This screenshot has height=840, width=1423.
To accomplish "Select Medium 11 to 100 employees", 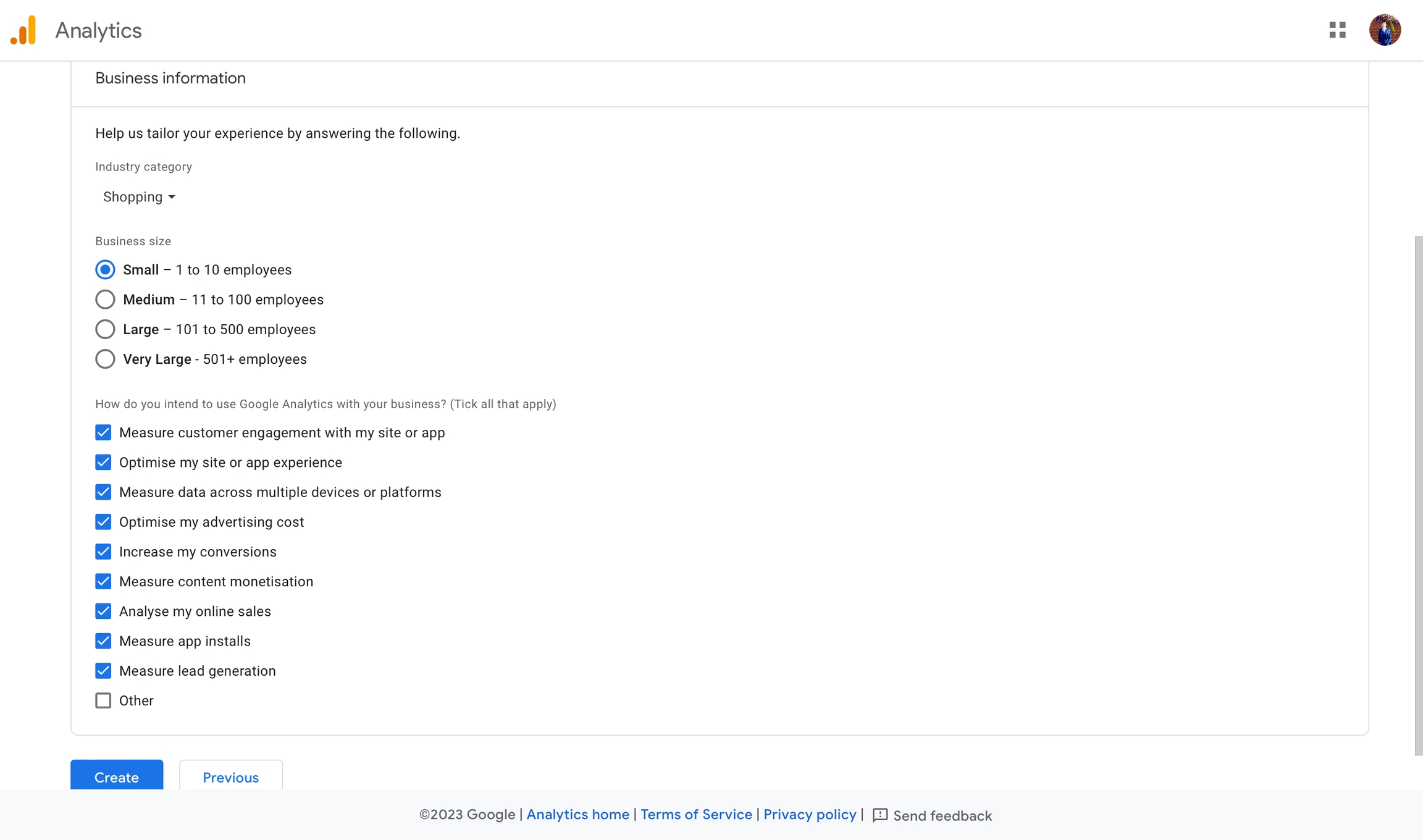I will (x=105, y=300).
